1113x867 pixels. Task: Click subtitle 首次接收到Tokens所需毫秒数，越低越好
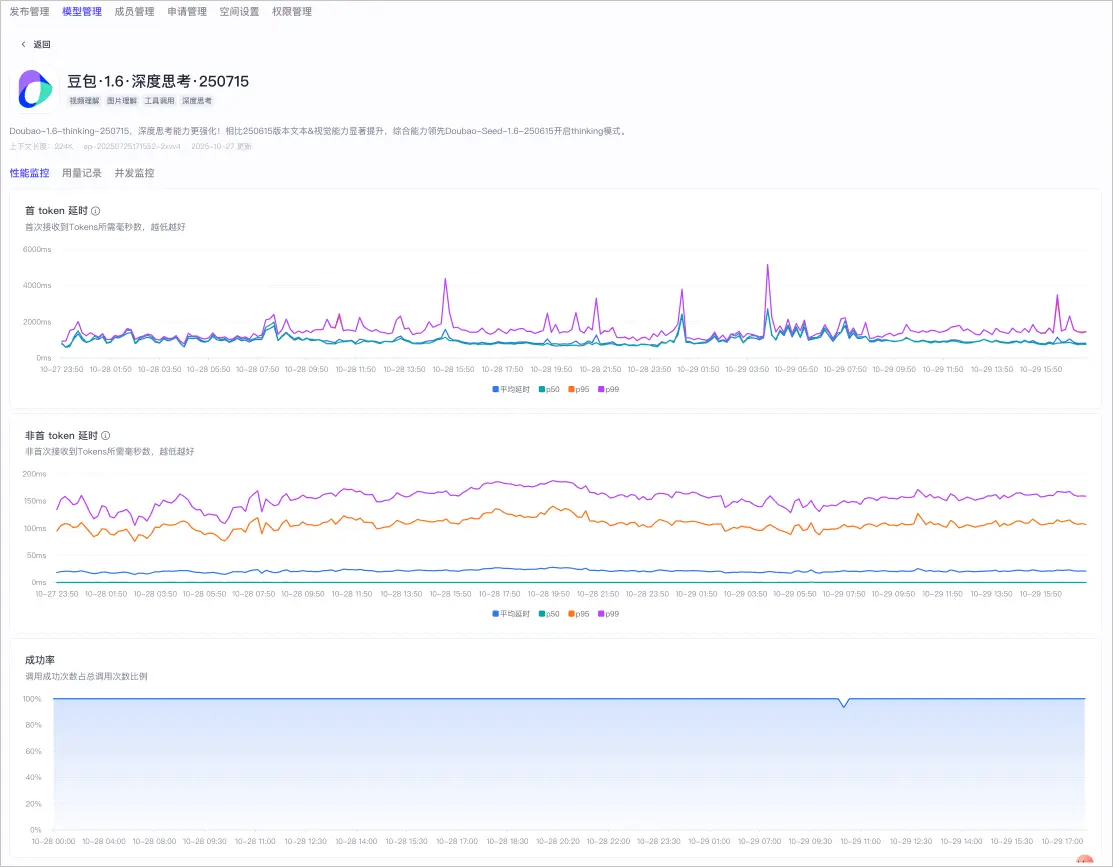pyautogui.click(x=105, y=227)
